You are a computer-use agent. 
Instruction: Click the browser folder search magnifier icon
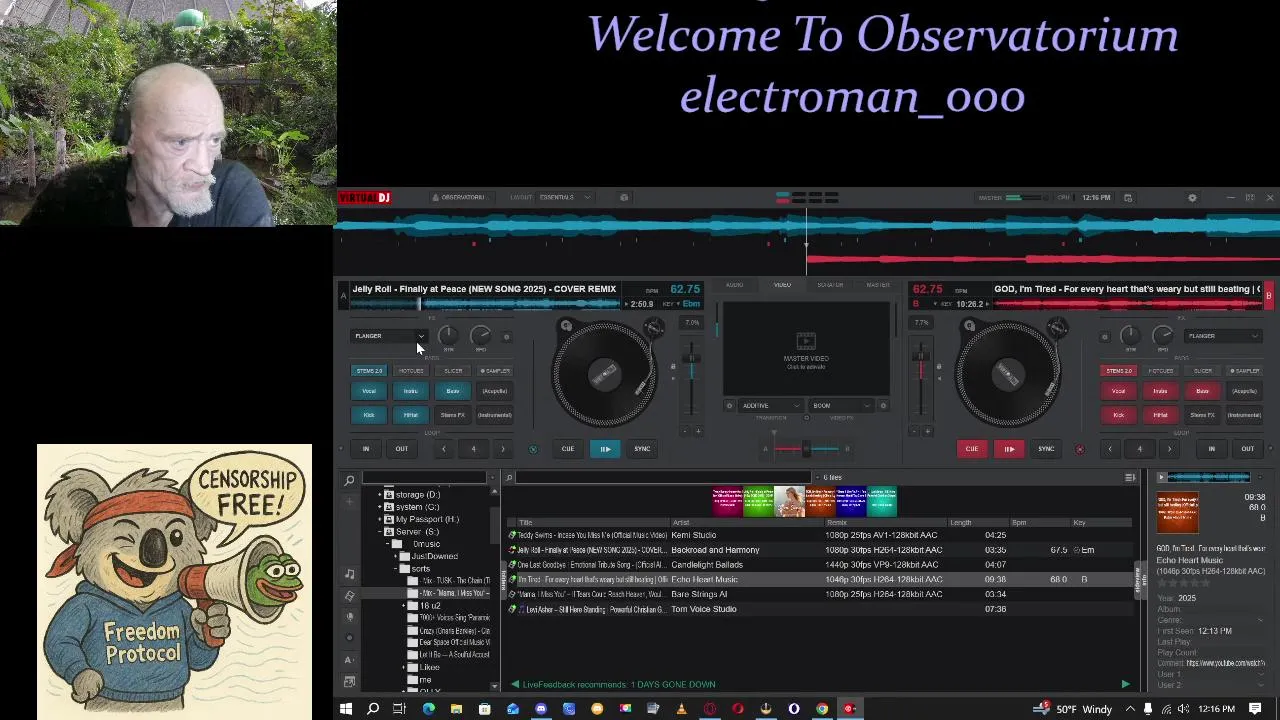pos(349,481)
